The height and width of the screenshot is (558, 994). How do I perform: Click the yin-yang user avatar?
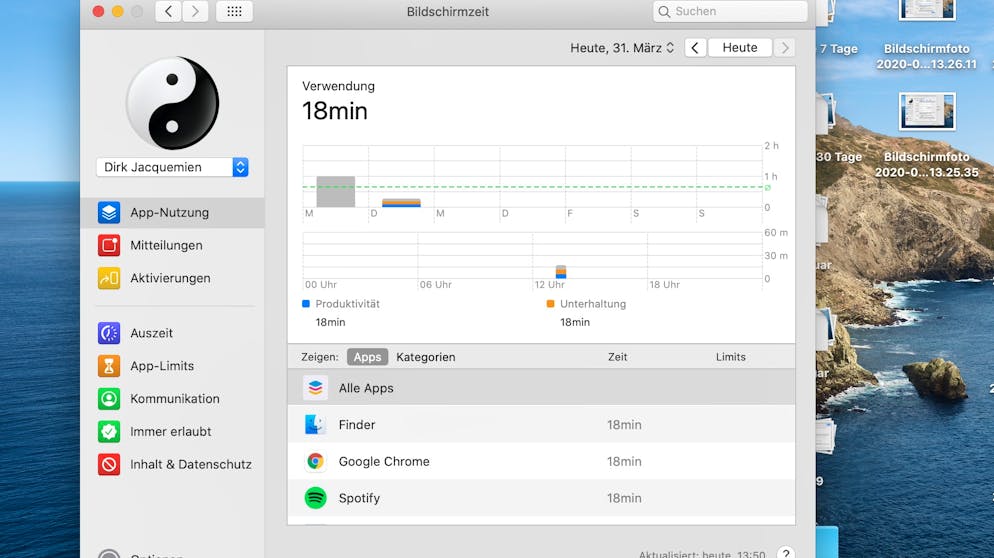[172, 103]
